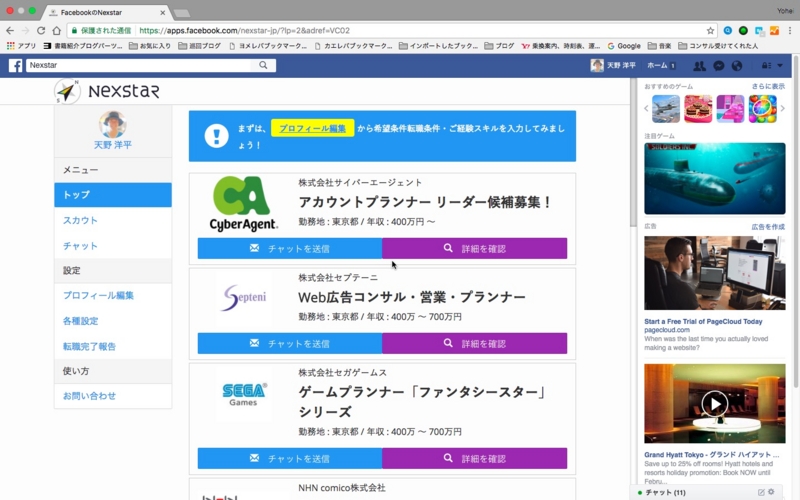Play the Grand Hyatt Tokyo video
The height and width of the screenshot is (500, 800).
pos(715,404)
